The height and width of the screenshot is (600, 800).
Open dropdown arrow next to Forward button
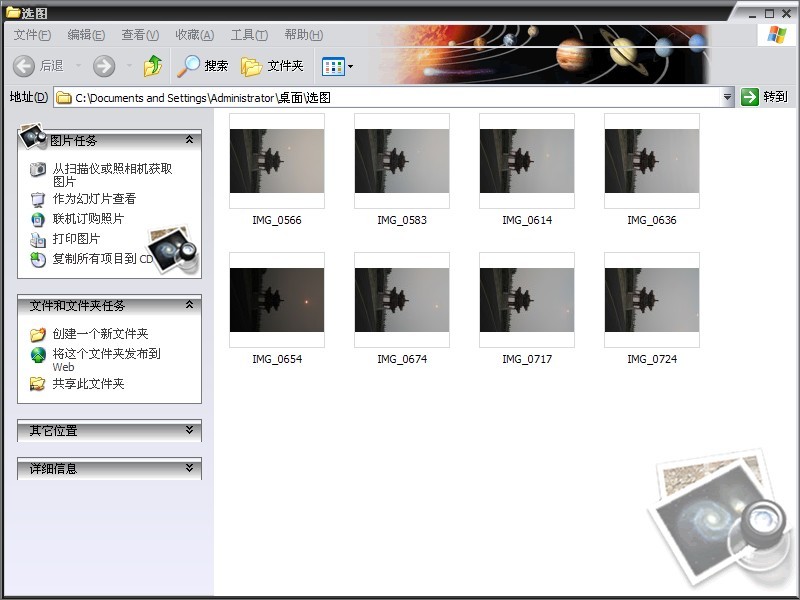[x=129, y=66]
